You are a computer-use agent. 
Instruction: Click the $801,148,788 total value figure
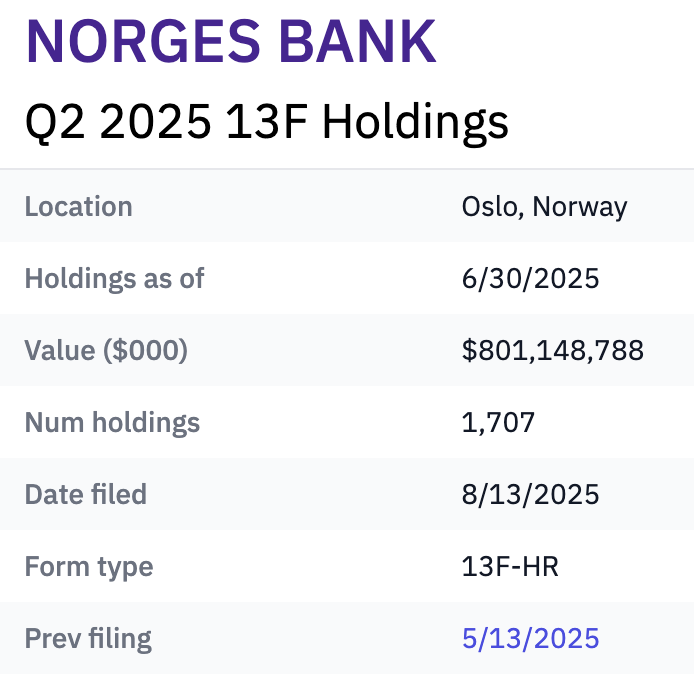pyautogui.click(x=552, y=350)
